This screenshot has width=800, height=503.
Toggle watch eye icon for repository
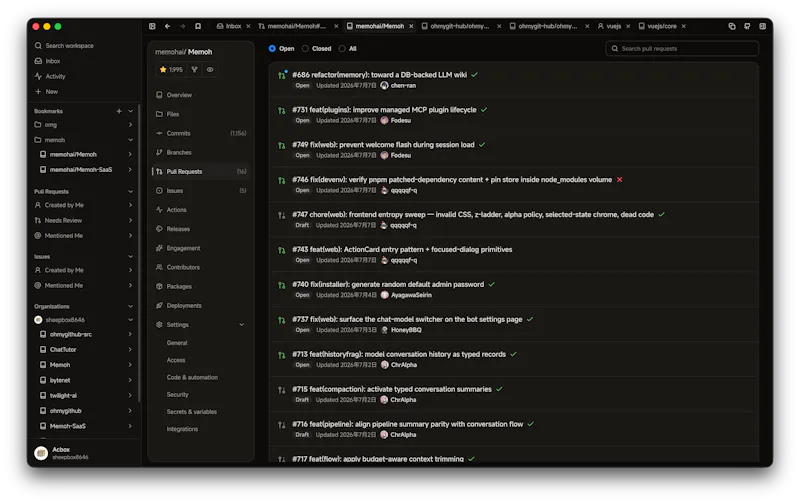(x=210, y=69)
